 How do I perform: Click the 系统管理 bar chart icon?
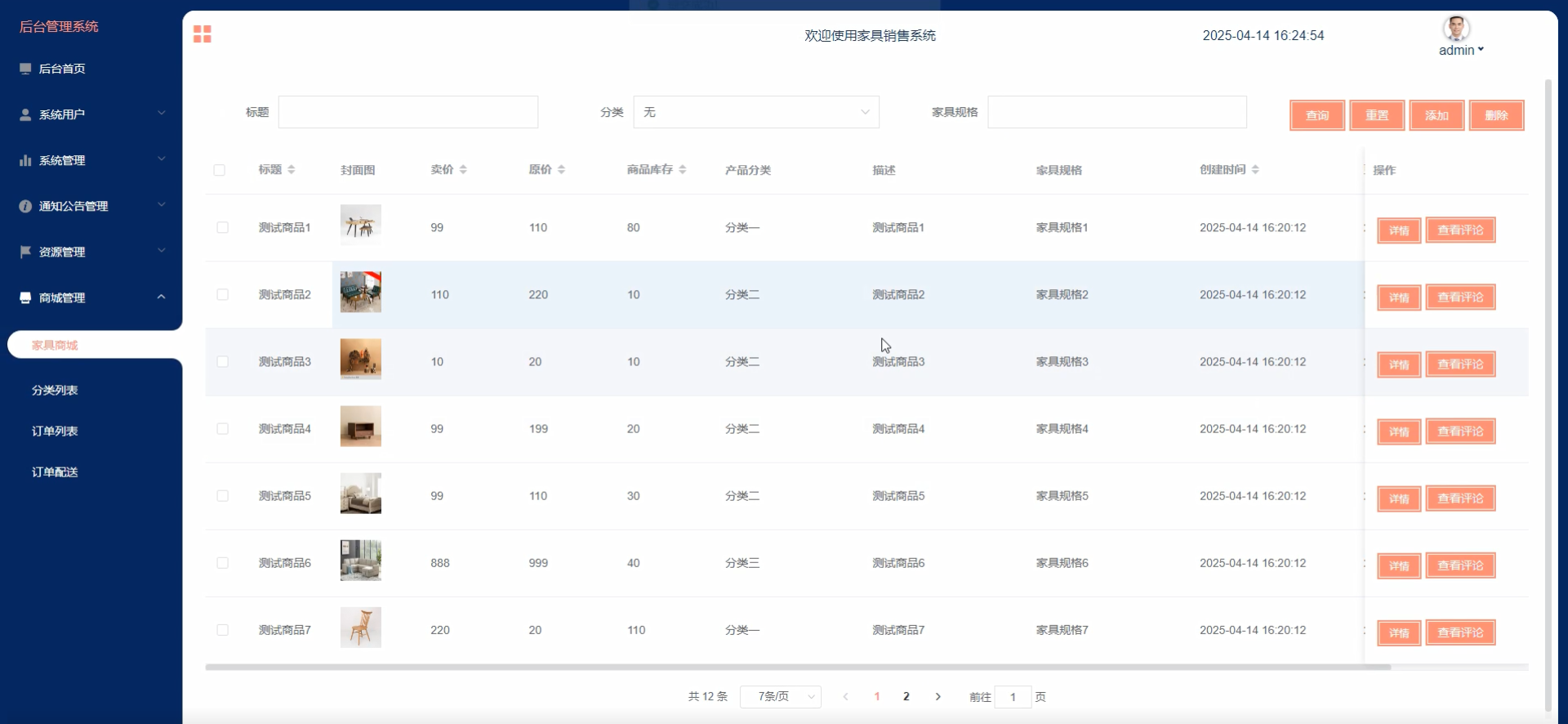[25, 160]
